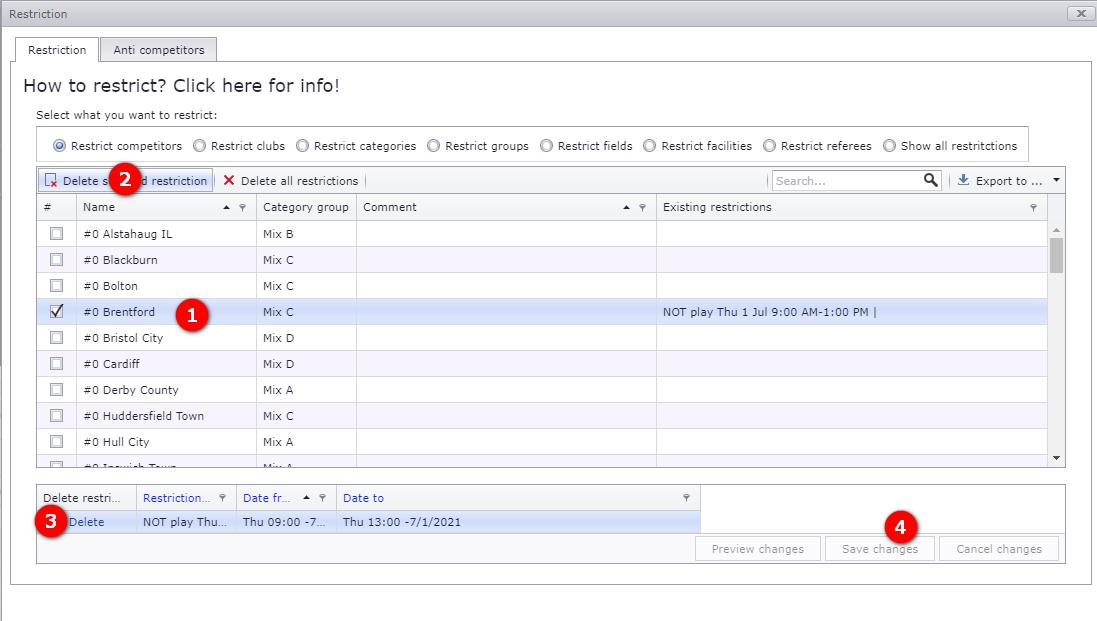Viewport: 1097px width, 621px height.
Task: Click the search magnifier icon
Action: 930,180
